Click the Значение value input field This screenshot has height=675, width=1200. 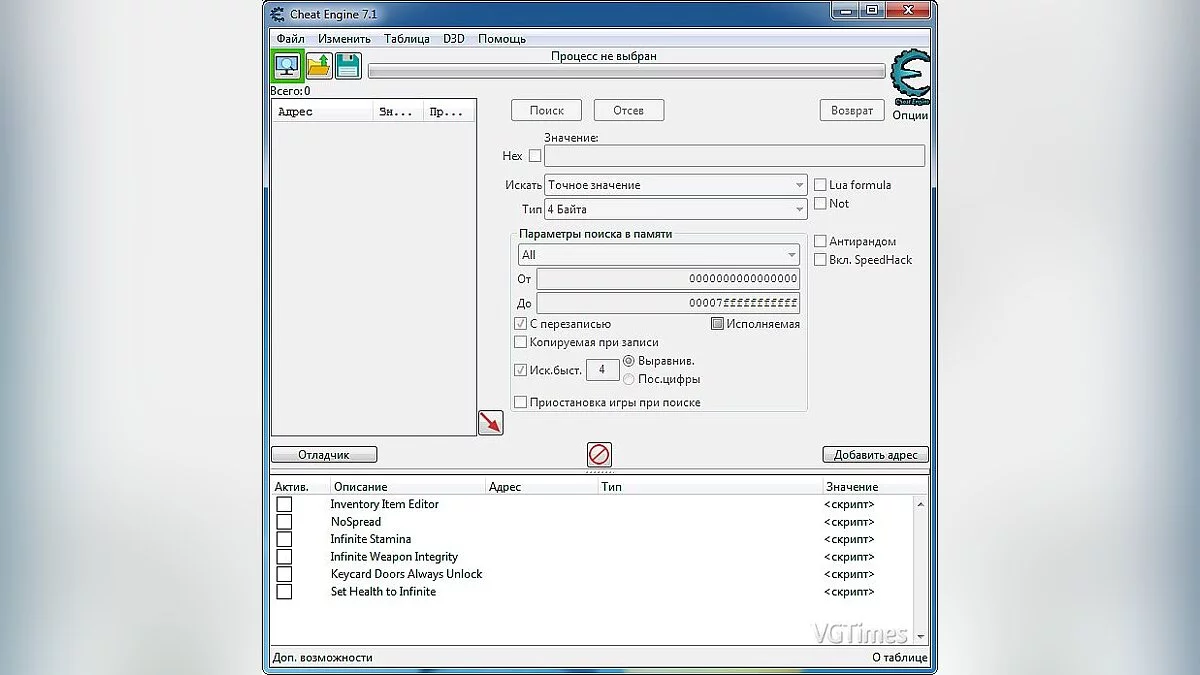click(x=734, y=156)
